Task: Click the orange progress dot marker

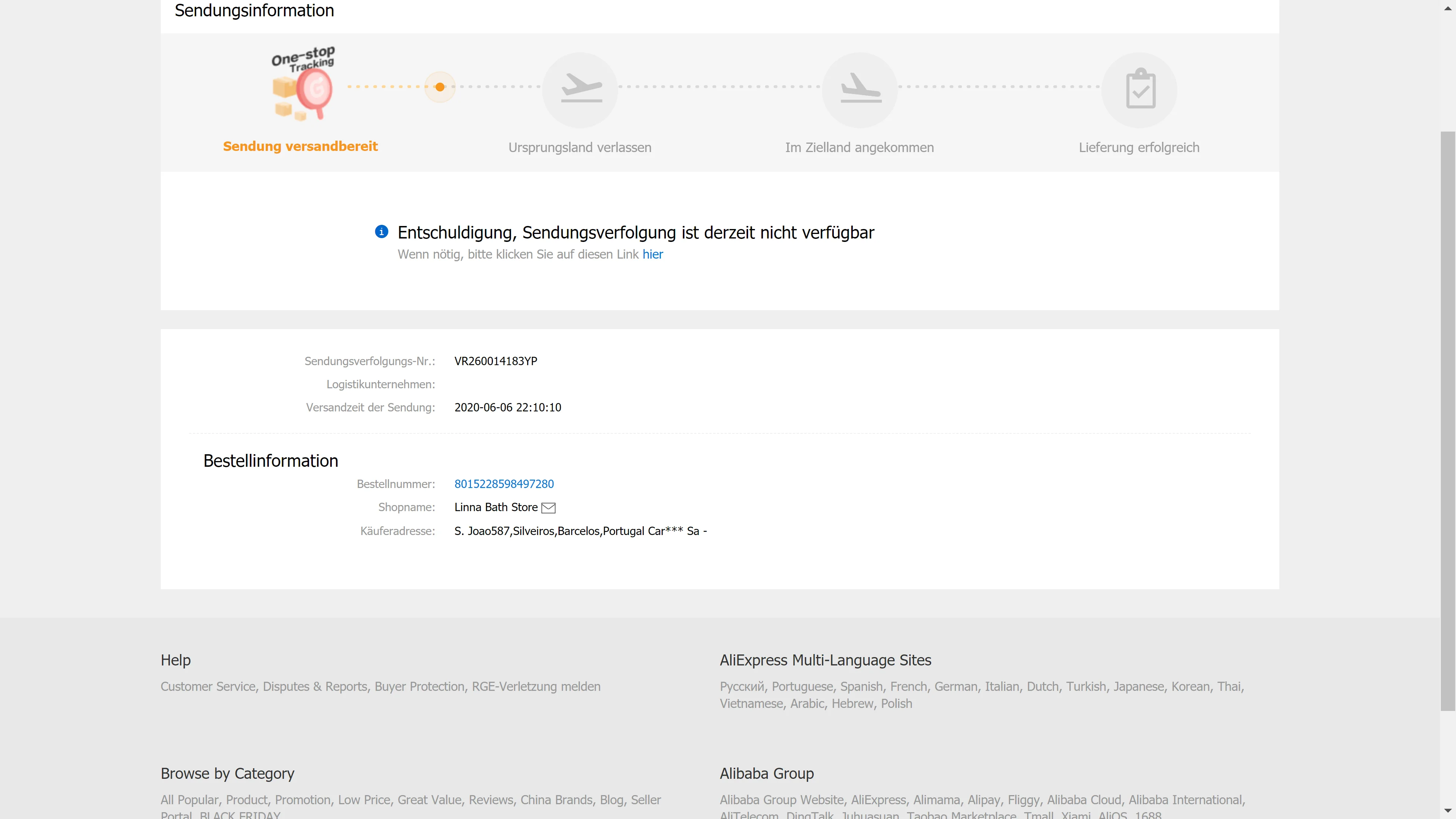Action: 440,87
